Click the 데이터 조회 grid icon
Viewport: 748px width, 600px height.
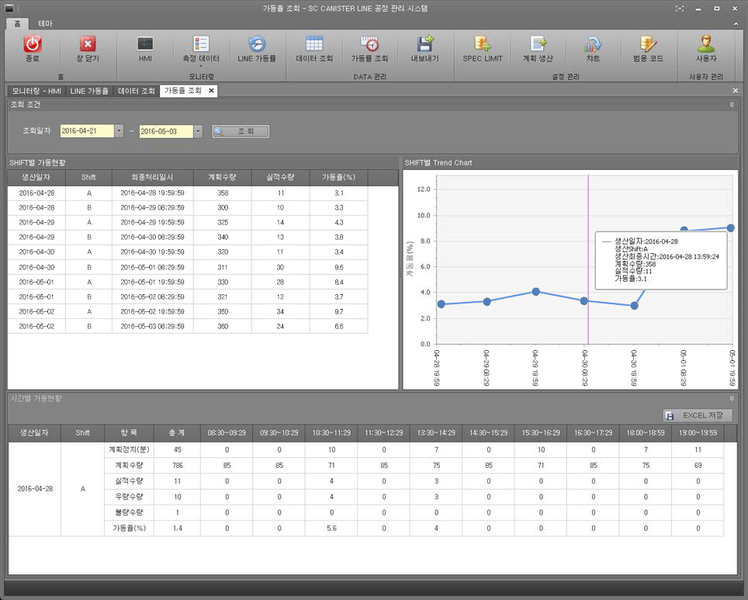(x=314, y=44)
